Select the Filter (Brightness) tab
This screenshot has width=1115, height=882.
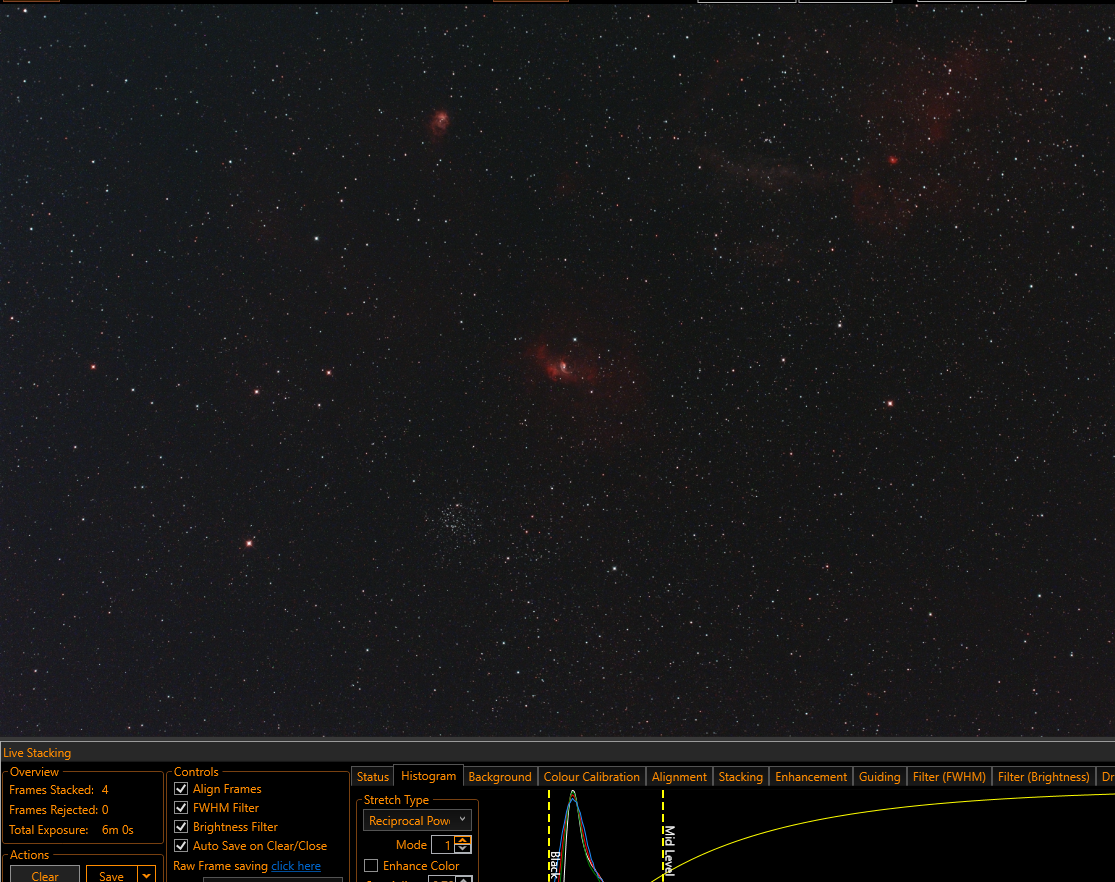(1043, 777)
